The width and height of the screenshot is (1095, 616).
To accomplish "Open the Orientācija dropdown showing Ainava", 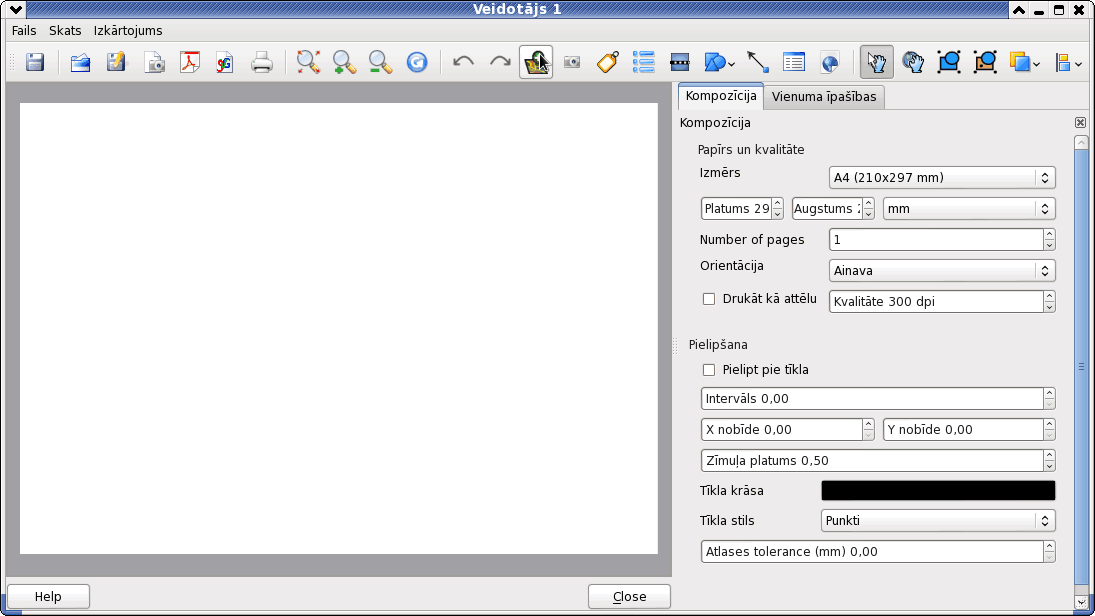I will point(941,271).
